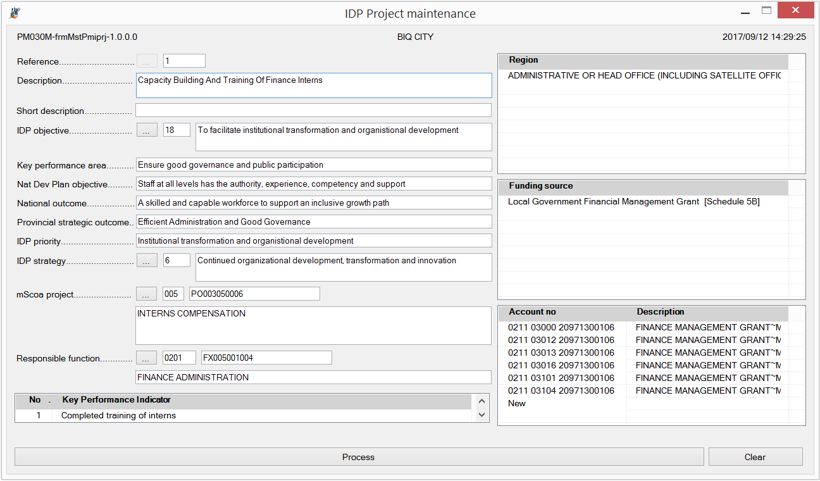Maximize the IDP Project maintenance window
The height and width of the screenshot is (481, 820).
pyautogui.click(x=766, y=10)
